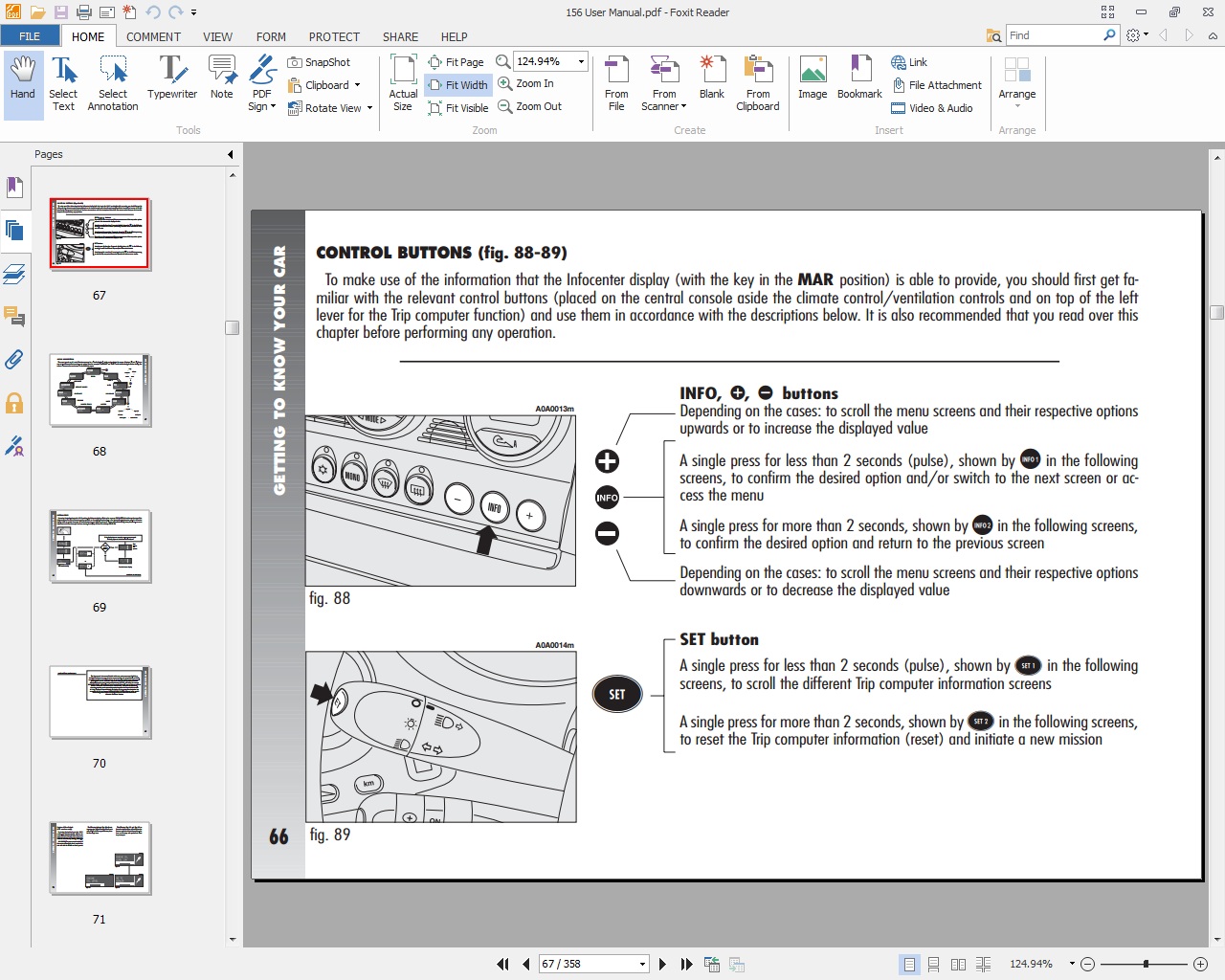Expand the From Scanner dropdown
1225x980 pixels.
664,84
